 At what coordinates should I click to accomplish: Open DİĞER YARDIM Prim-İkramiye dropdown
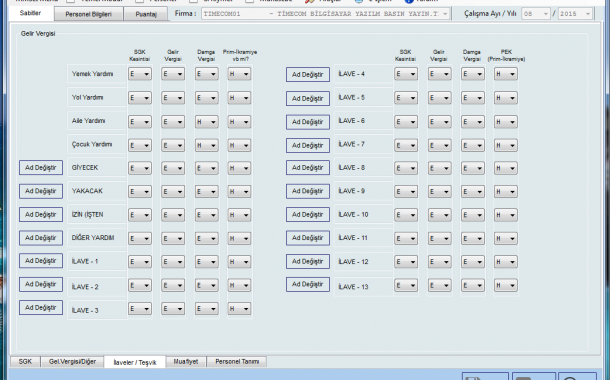pyautogui.click(x=239, y=238)
